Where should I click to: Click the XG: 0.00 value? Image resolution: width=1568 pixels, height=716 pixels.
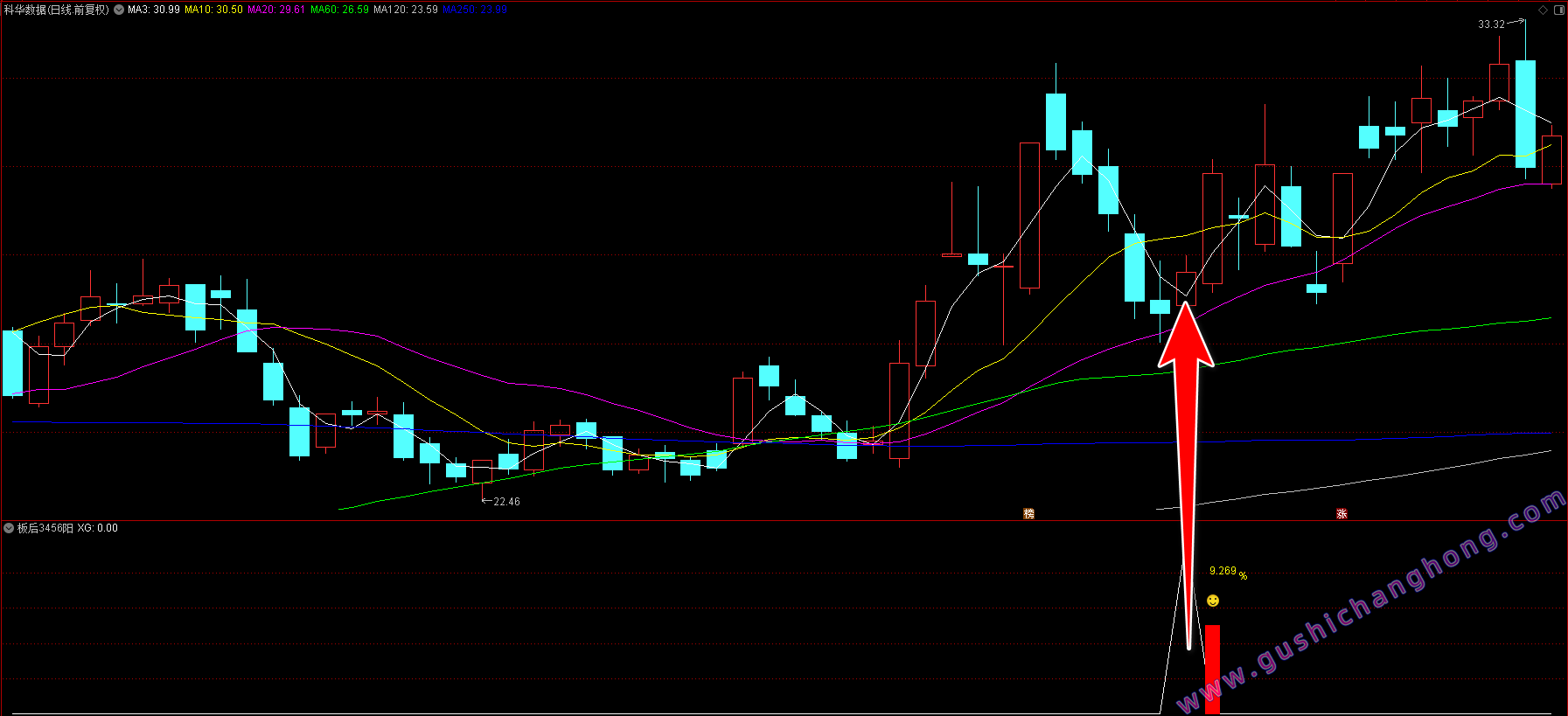97,528
